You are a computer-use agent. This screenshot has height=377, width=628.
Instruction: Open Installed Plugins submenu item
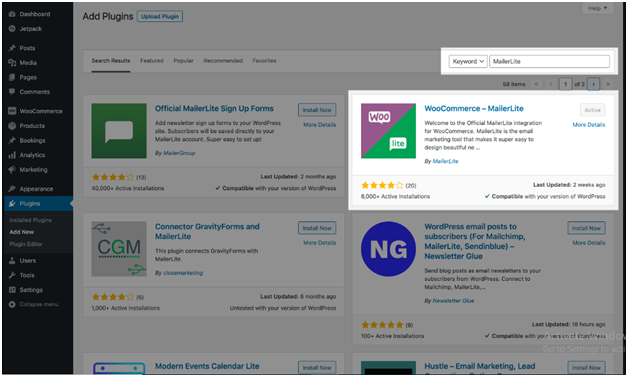[x=30, y=220]
